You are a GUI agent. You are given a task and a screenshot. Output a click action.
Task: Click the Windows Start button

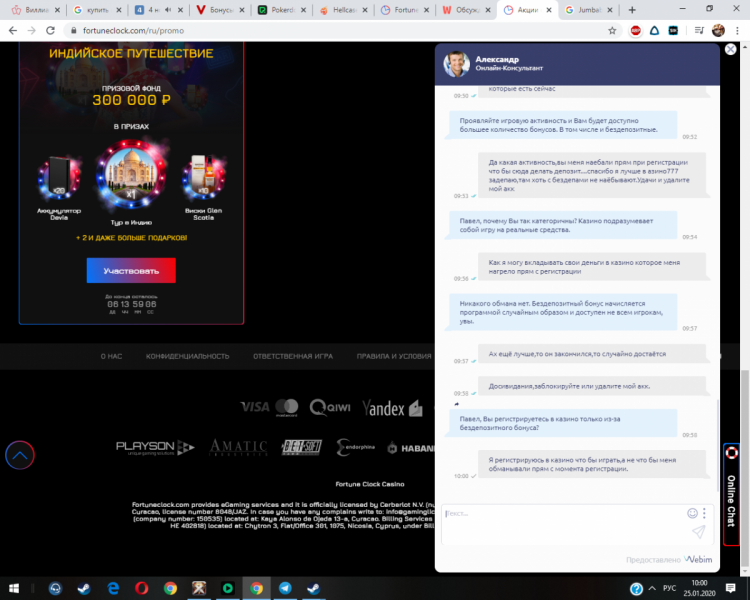[12, 588]
